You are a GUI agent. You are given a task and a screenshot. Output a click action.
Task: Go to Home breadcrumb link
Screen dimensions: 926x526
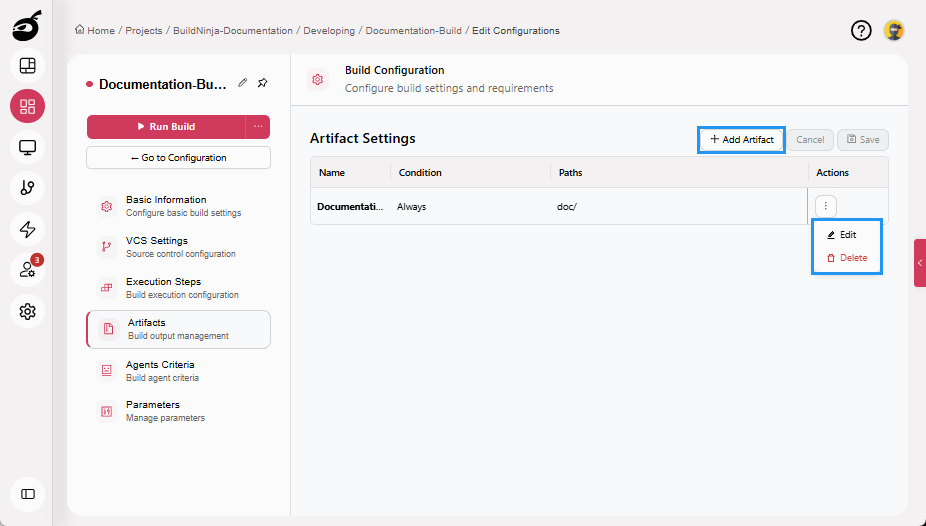pyautogui.click(x=101, y=31)
